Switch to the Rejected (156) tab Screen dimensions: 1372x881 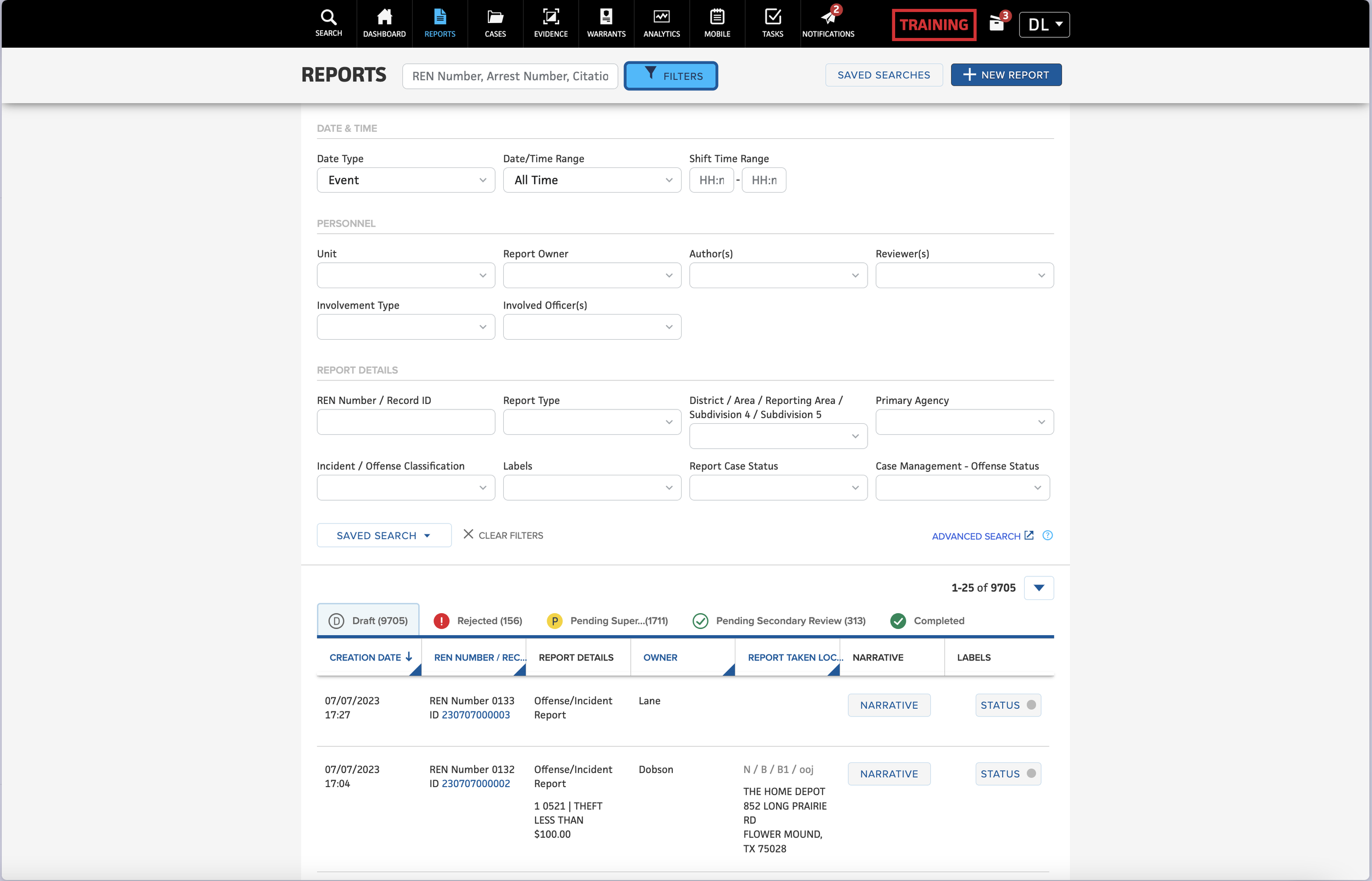pyautogui.click(x=477, y=621)
